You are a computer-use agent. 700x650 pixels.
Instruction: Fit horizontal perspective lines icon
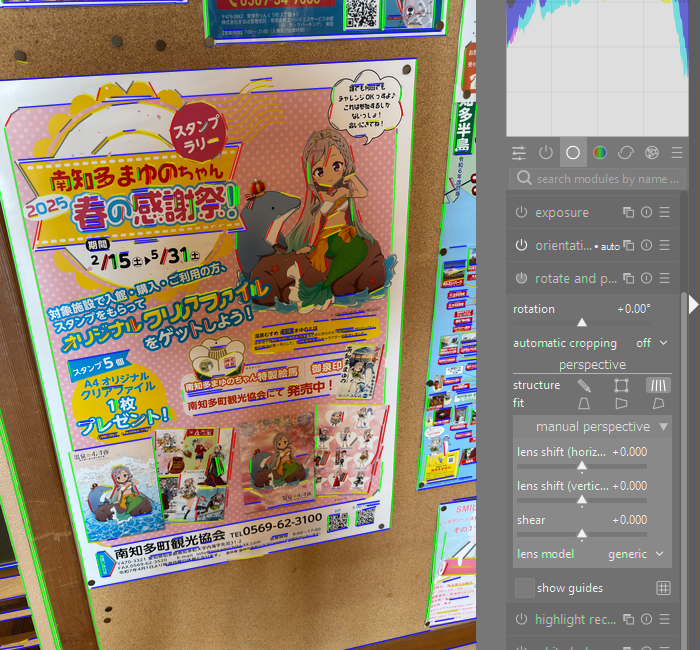point(621,404)
